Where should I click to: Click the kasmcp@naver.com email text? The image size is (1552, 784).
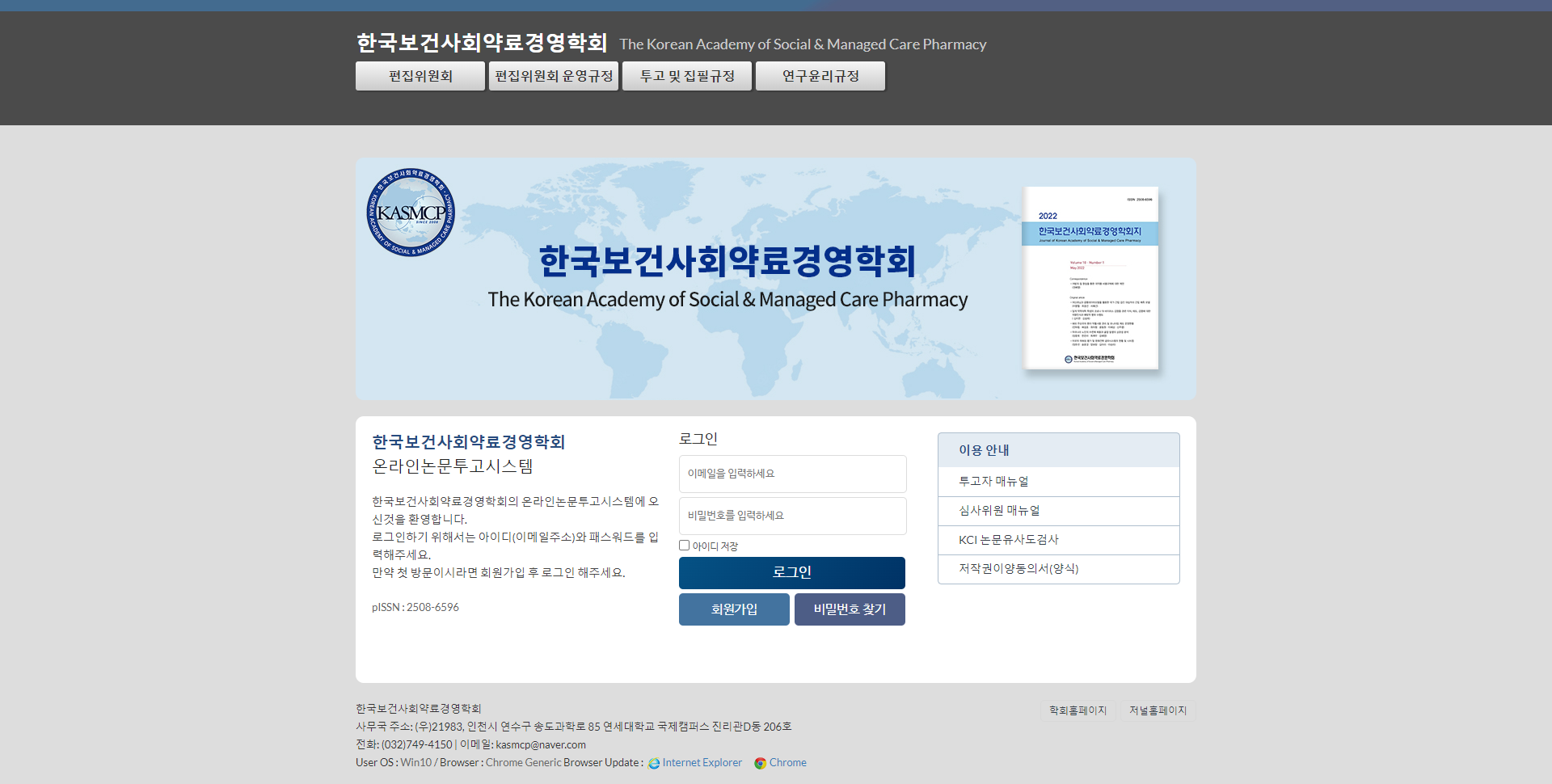point(541,745)
